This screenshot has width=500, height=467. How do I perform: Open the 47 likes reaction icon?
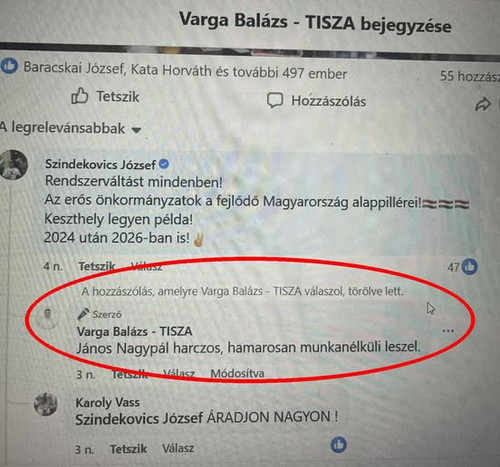[470, 267]
